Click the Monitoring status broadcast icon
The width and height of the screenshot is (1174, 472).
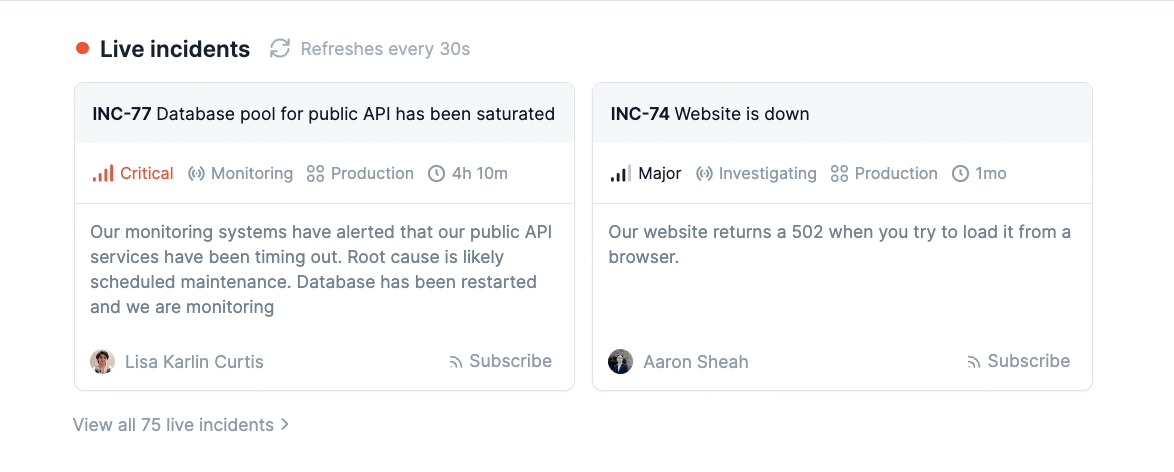[x=195, y=174]
